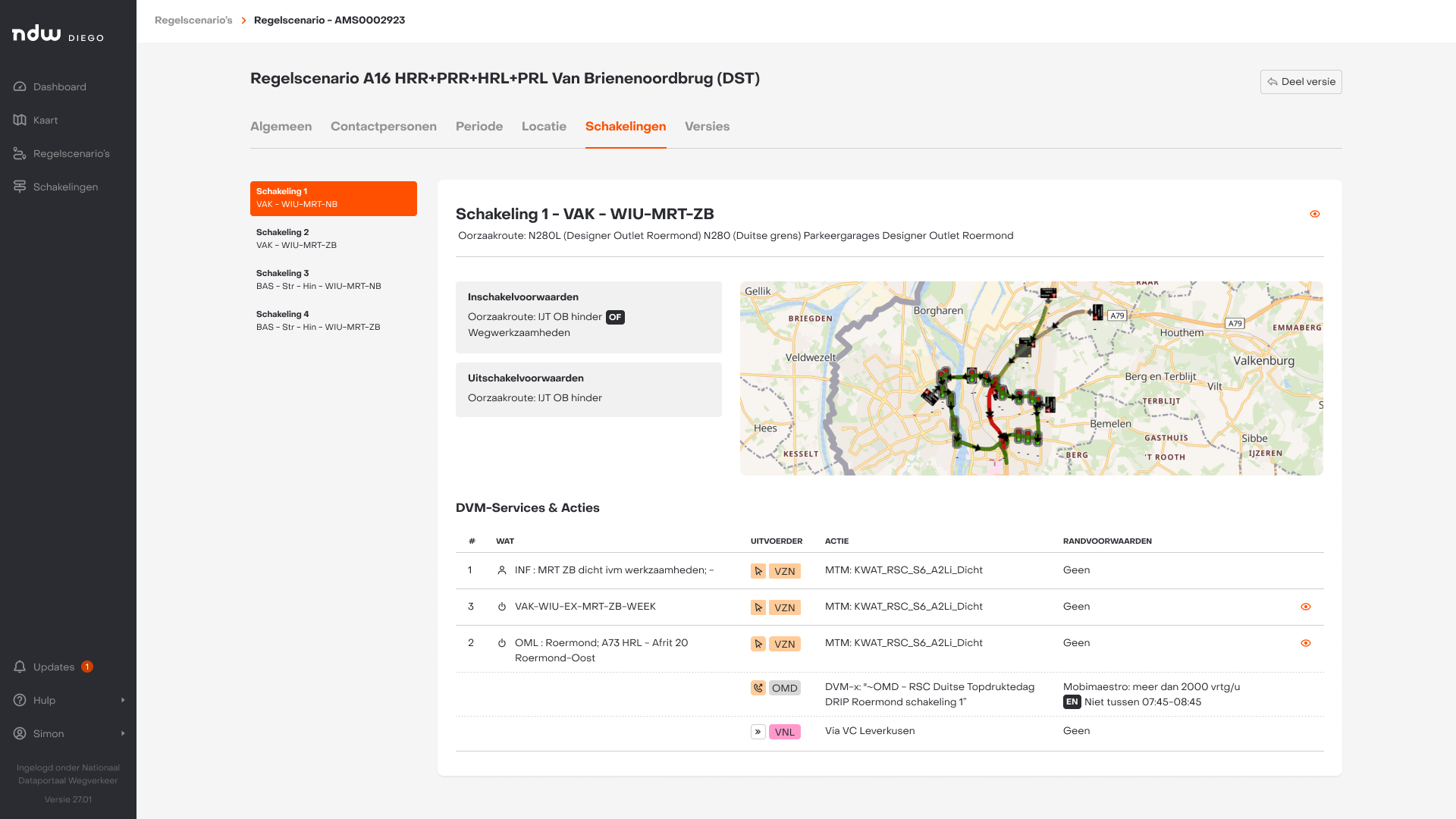Click the VZN tag in row 1

[x=785, y=571]
